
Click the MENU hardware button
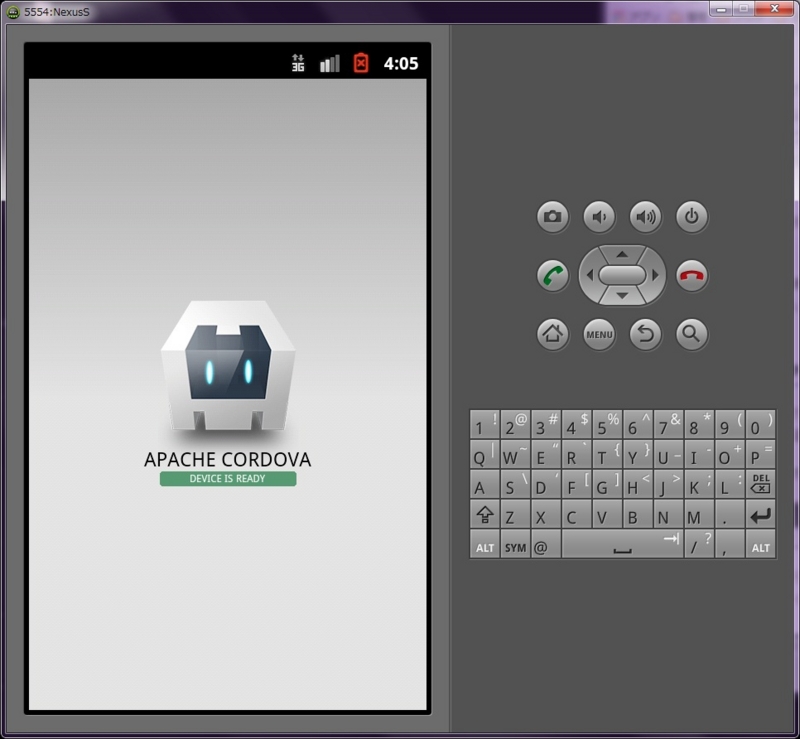[599, 334]
